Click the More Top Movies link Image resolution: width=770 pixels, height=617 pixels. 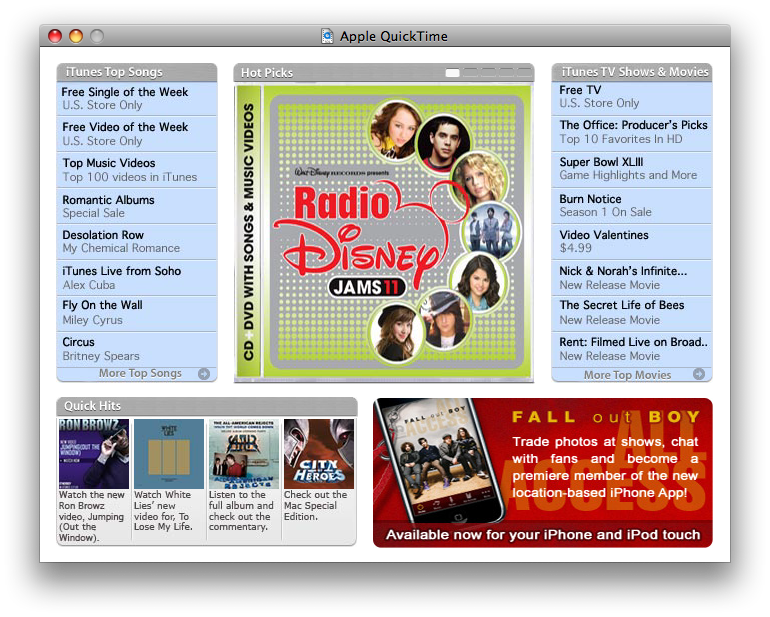(x=627, y=375)
